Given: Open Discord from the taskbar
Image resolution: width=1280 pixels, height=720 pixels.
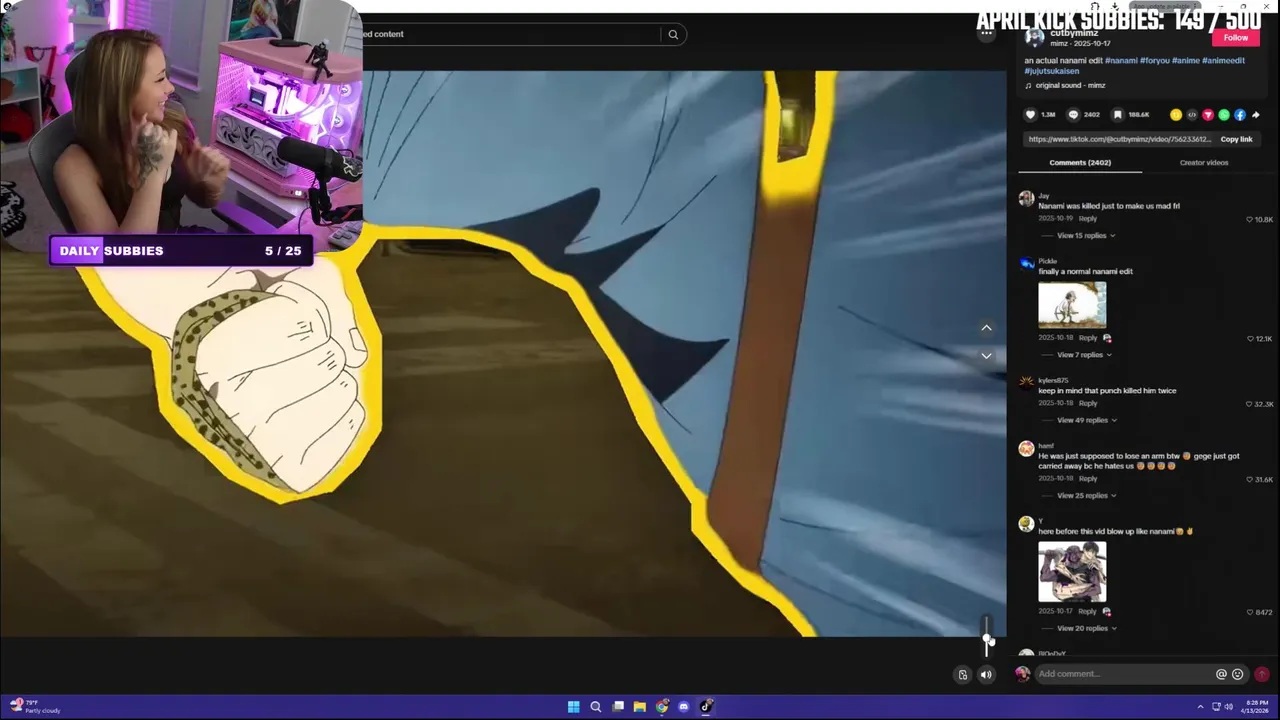Looking at the screenshot, I should coord(684,707).
